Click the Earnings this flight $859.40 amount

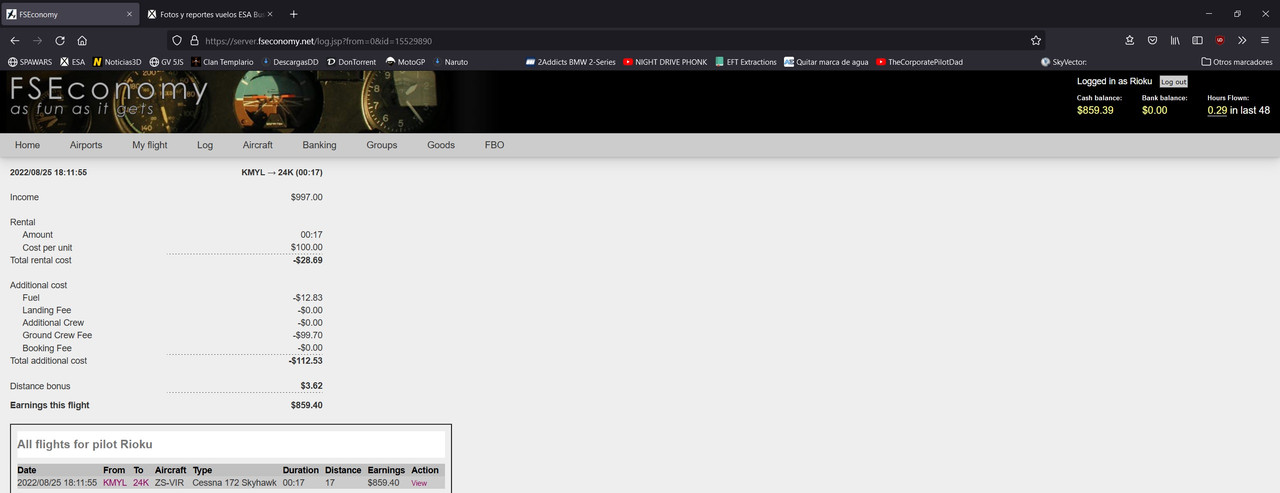[306, 405]
